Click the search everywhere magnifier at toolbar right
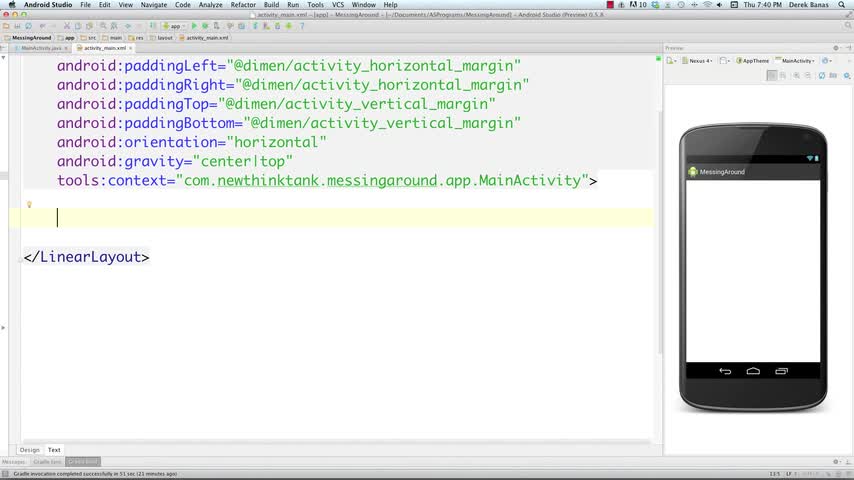 (x=848, y=26)
